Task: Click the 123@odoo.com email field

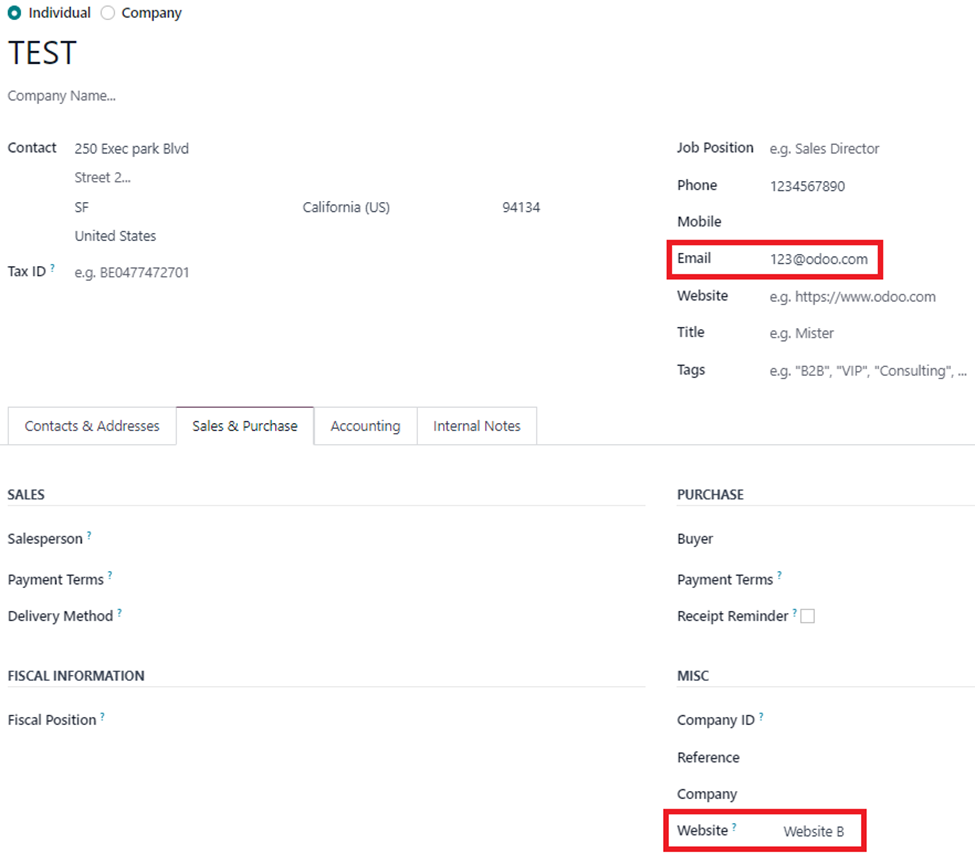Action: [819, 259]
